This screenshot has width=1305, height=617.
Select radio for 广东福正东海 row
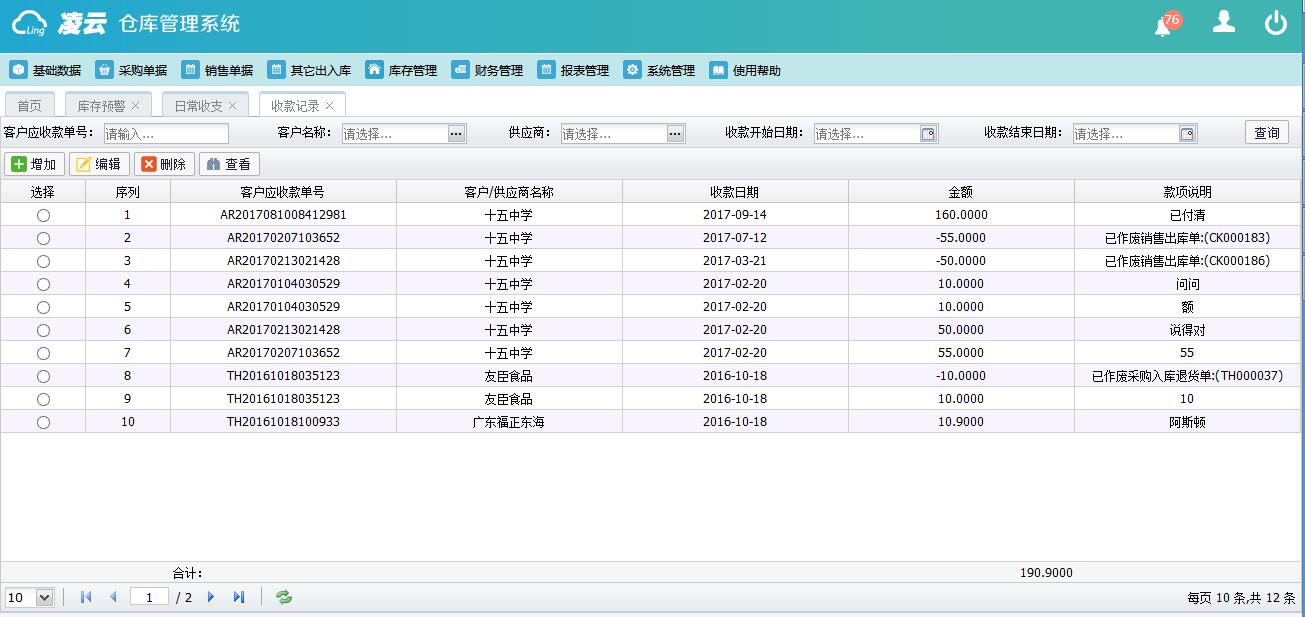[x=43, y=422]
